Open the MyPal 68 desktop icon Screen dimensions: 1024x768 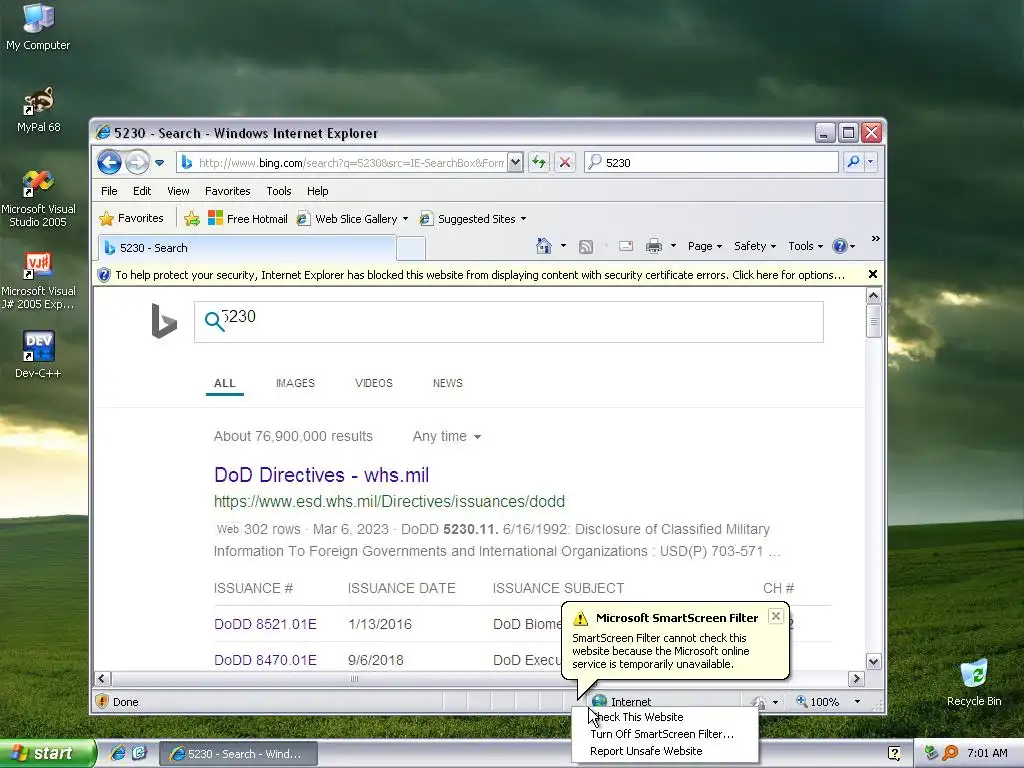39,110
